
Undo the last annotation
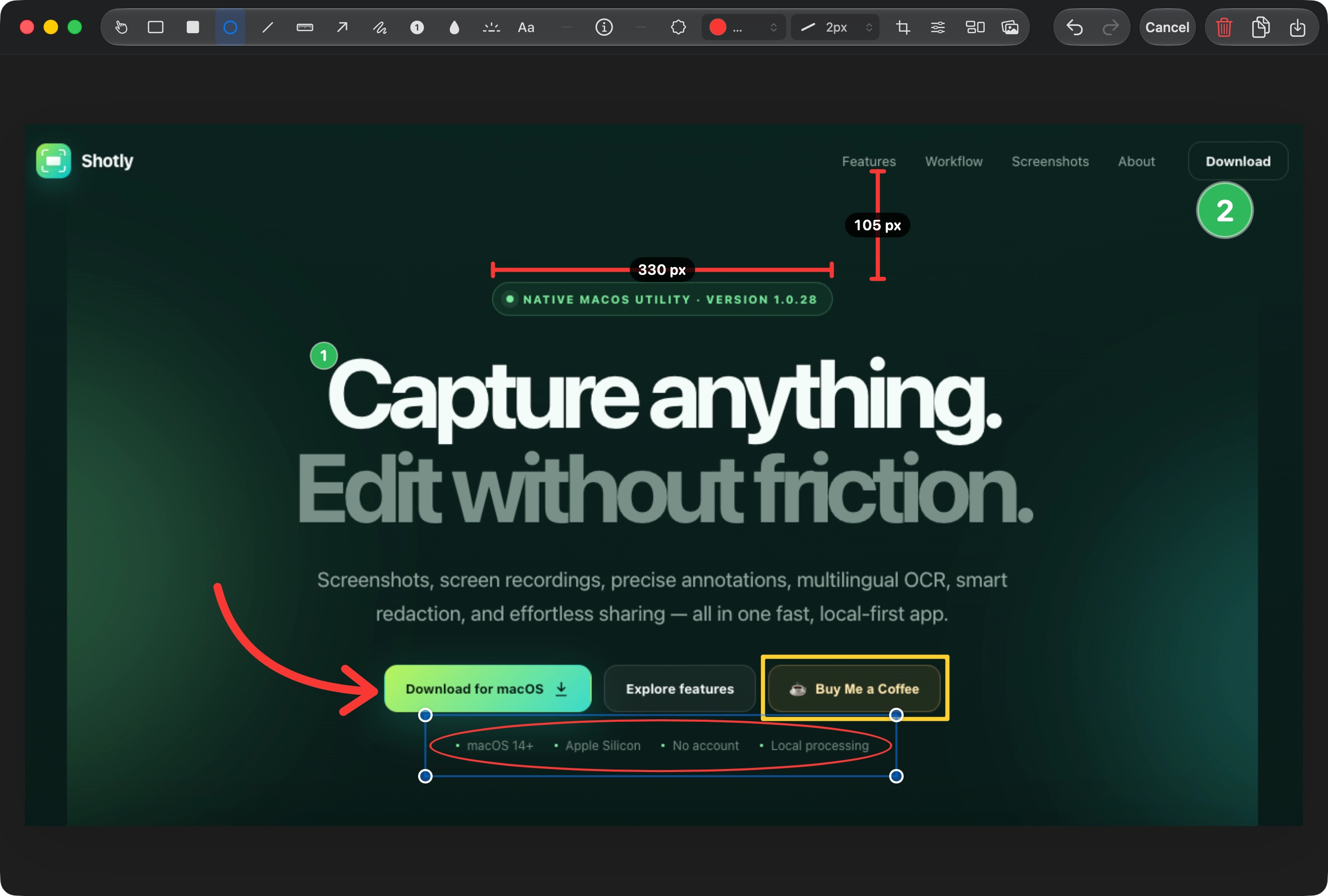tap(1075, 27)
